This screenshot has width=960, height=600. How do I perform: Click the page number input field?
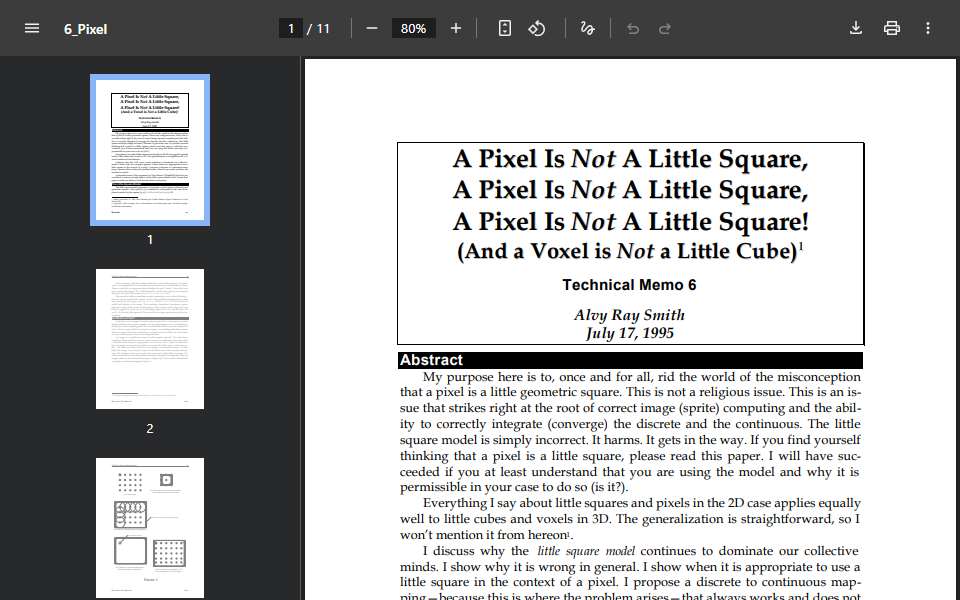click(291, 29)
